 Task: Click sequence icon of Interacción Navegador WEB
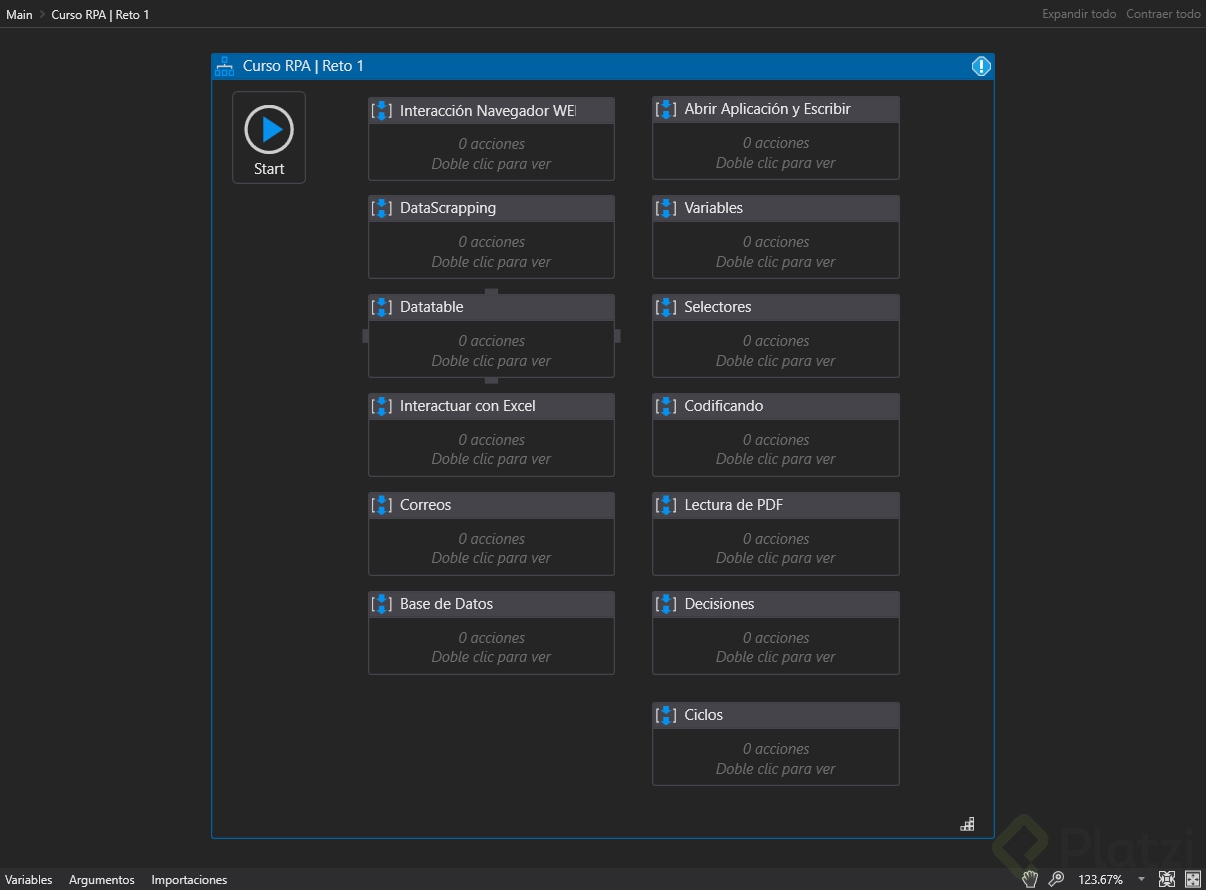click(382, 110)
